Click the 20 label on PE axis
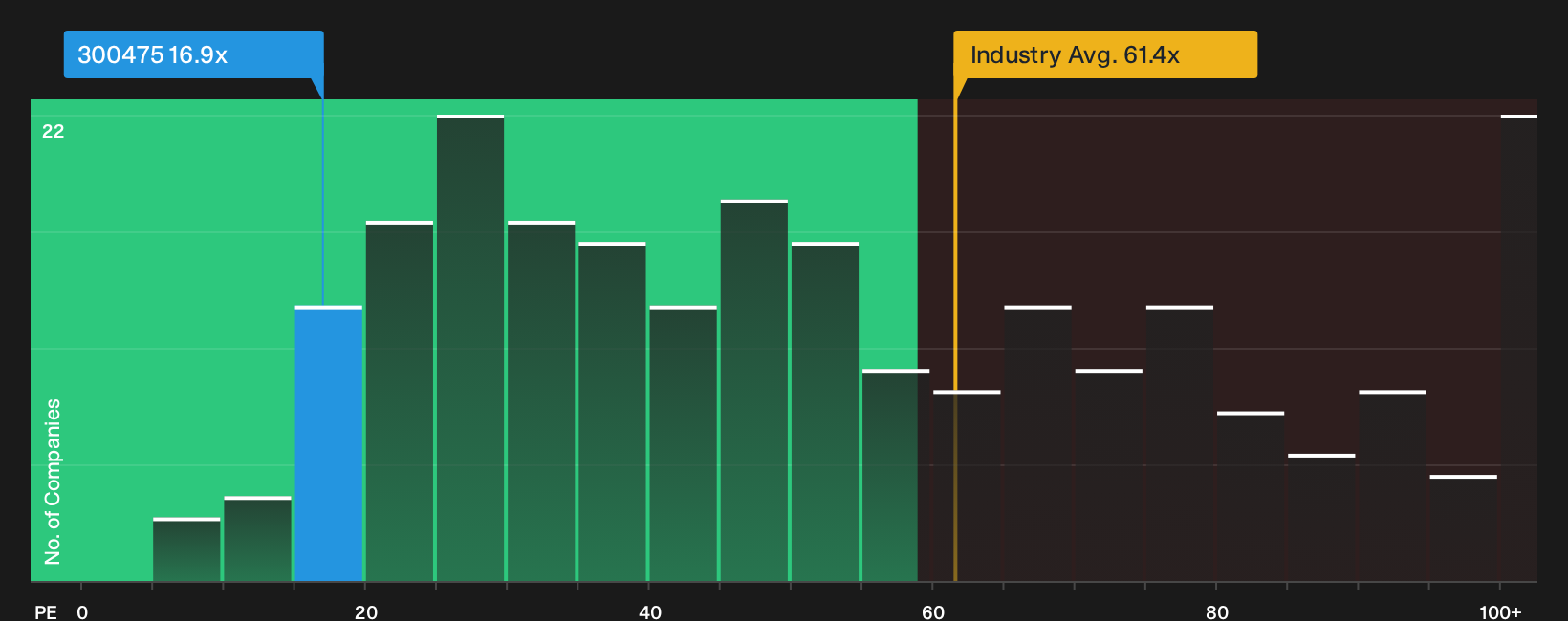 [x=366, y=611]
